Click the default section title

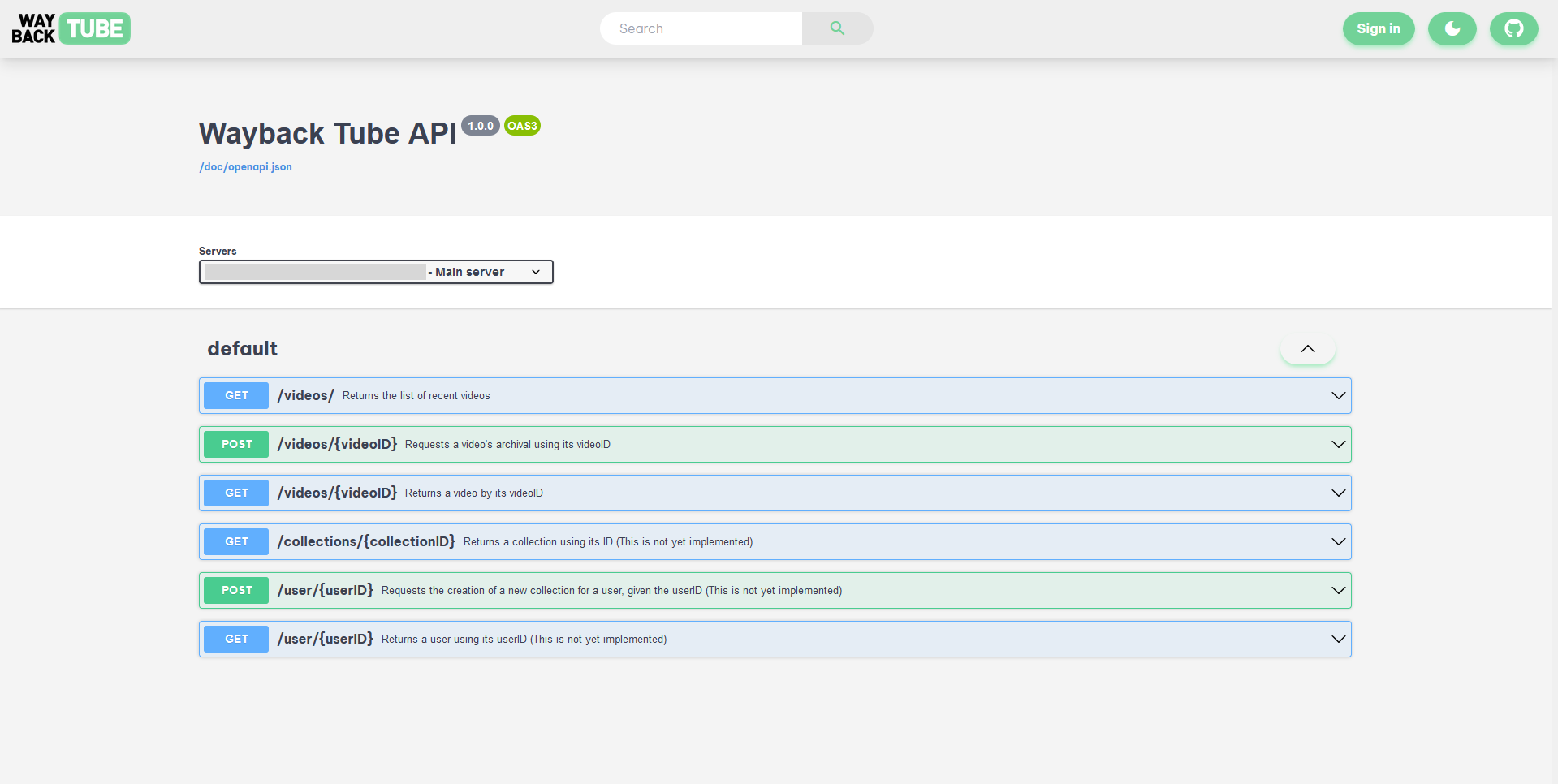[242, 349]
